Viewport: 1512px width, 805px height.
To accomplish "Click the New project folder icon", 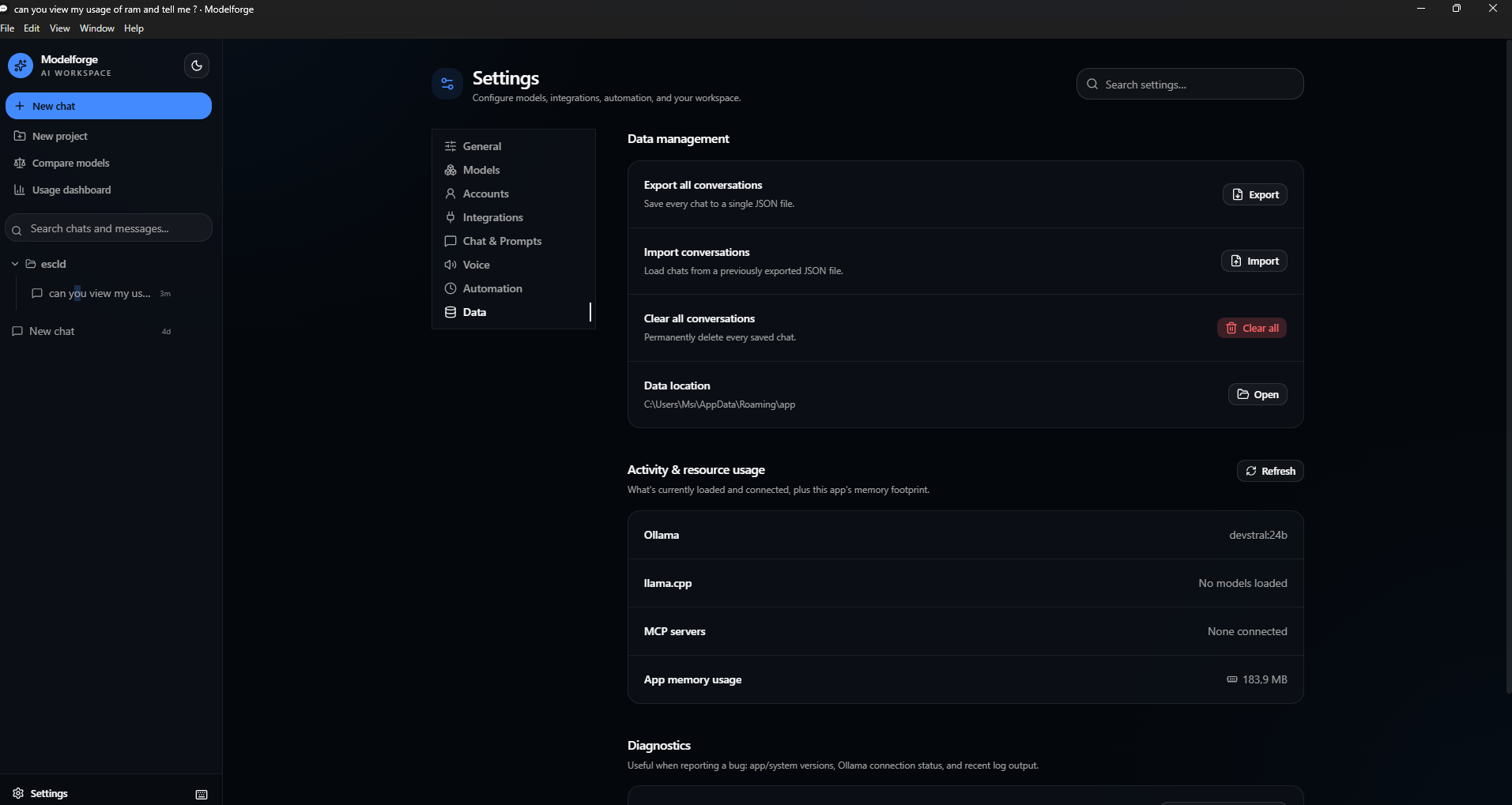I will 20,136.
